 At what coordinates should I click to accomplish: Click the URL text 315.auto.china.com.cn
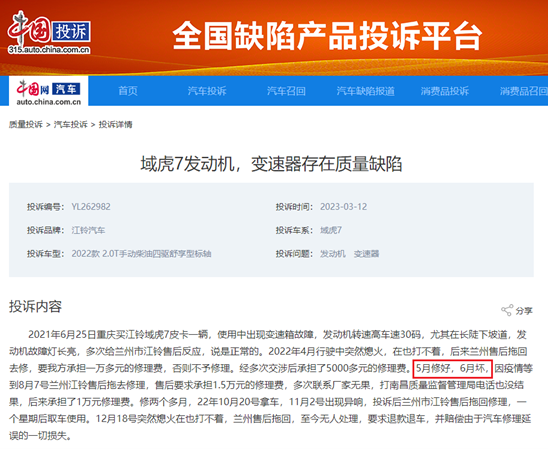click(x=49, y=50)
